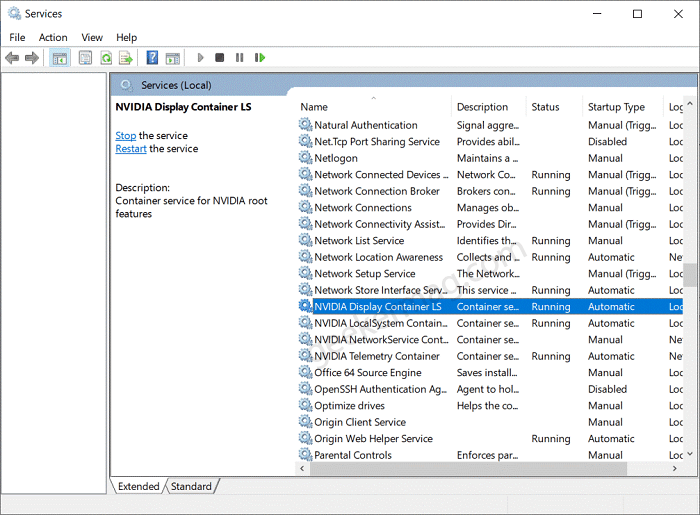Click the Pause Service toolbar icon
The height and width of the screenshot is (515, 700).
[239, 58]
